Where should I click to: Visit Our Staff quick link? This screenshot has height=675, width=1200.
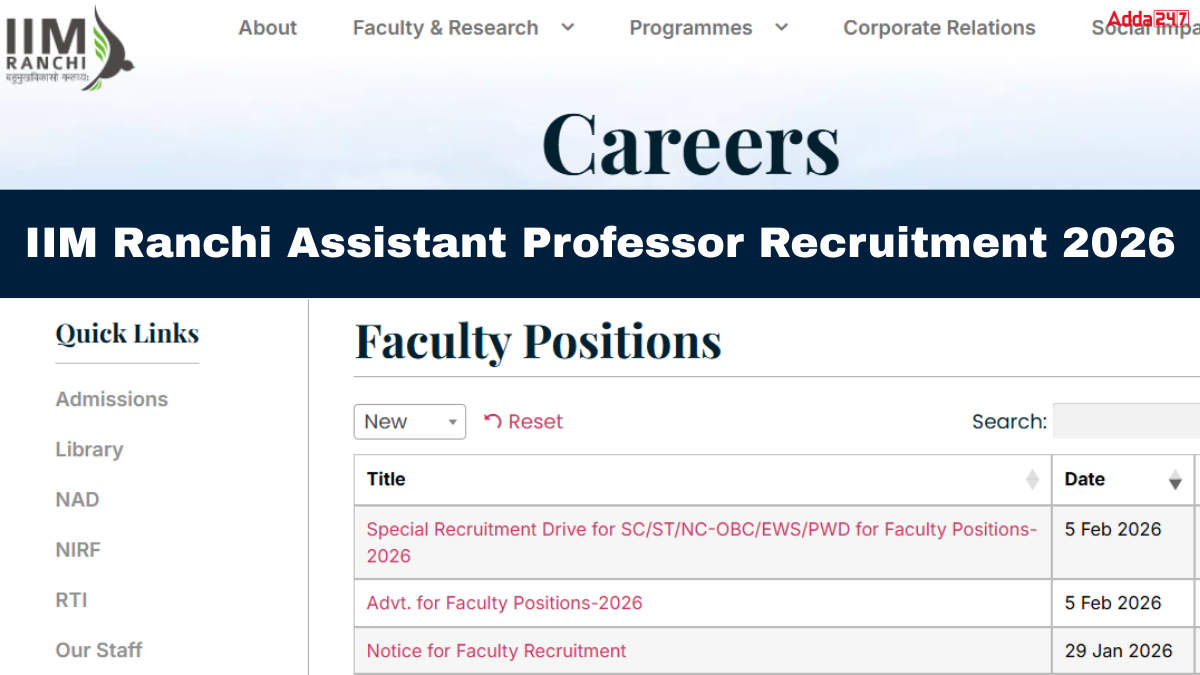click(99, 650)
